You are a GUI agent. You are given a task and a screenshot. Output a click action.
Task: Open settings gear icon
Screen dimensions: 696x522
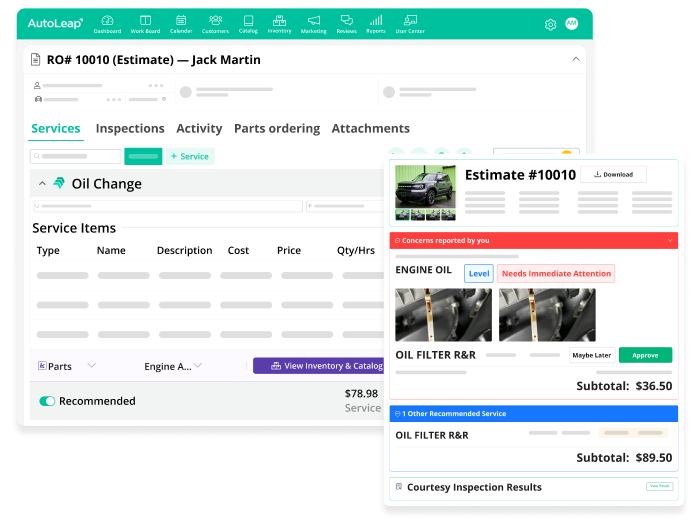pyautogui.click(x=550, y=24)
